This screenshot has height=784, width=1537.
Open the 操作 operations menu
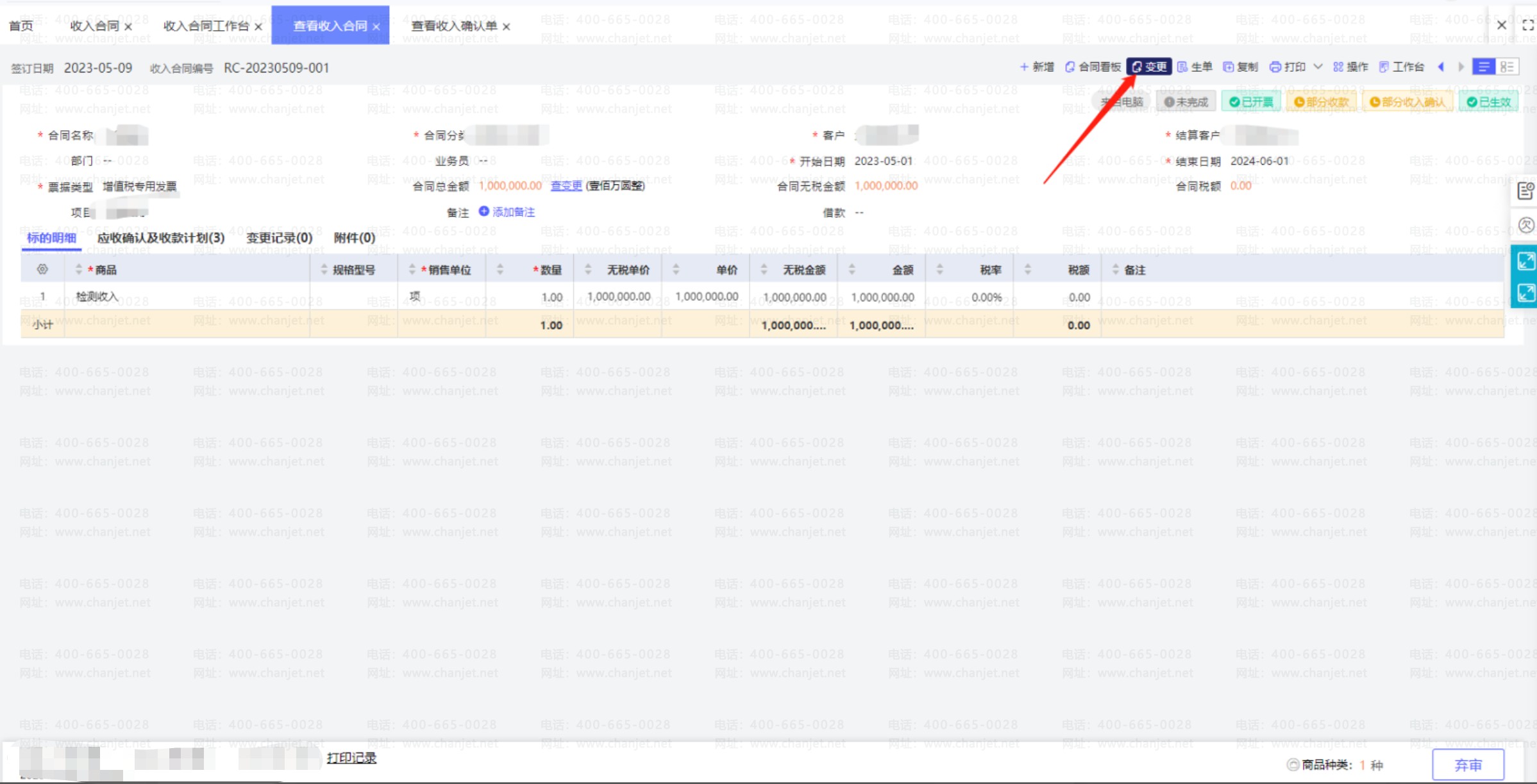coord(1350,67)
